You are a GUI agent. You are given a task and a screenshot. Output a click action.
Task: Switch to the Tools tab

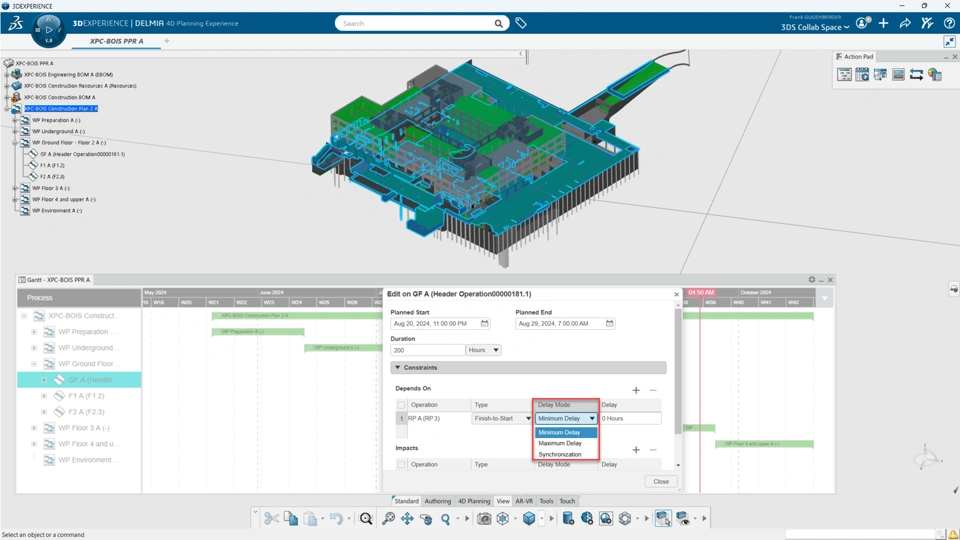[x=546, y=501]
